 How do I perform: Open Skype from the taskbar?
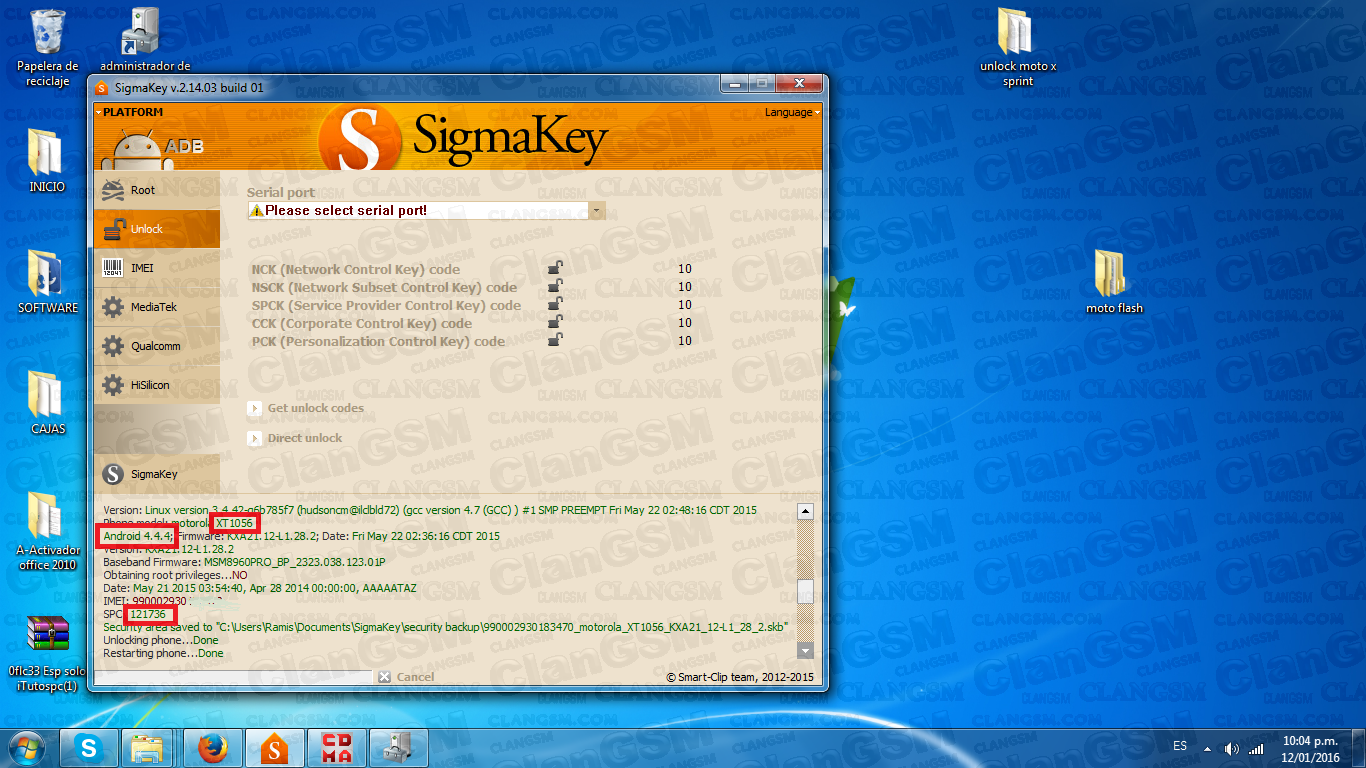(89, 748)
